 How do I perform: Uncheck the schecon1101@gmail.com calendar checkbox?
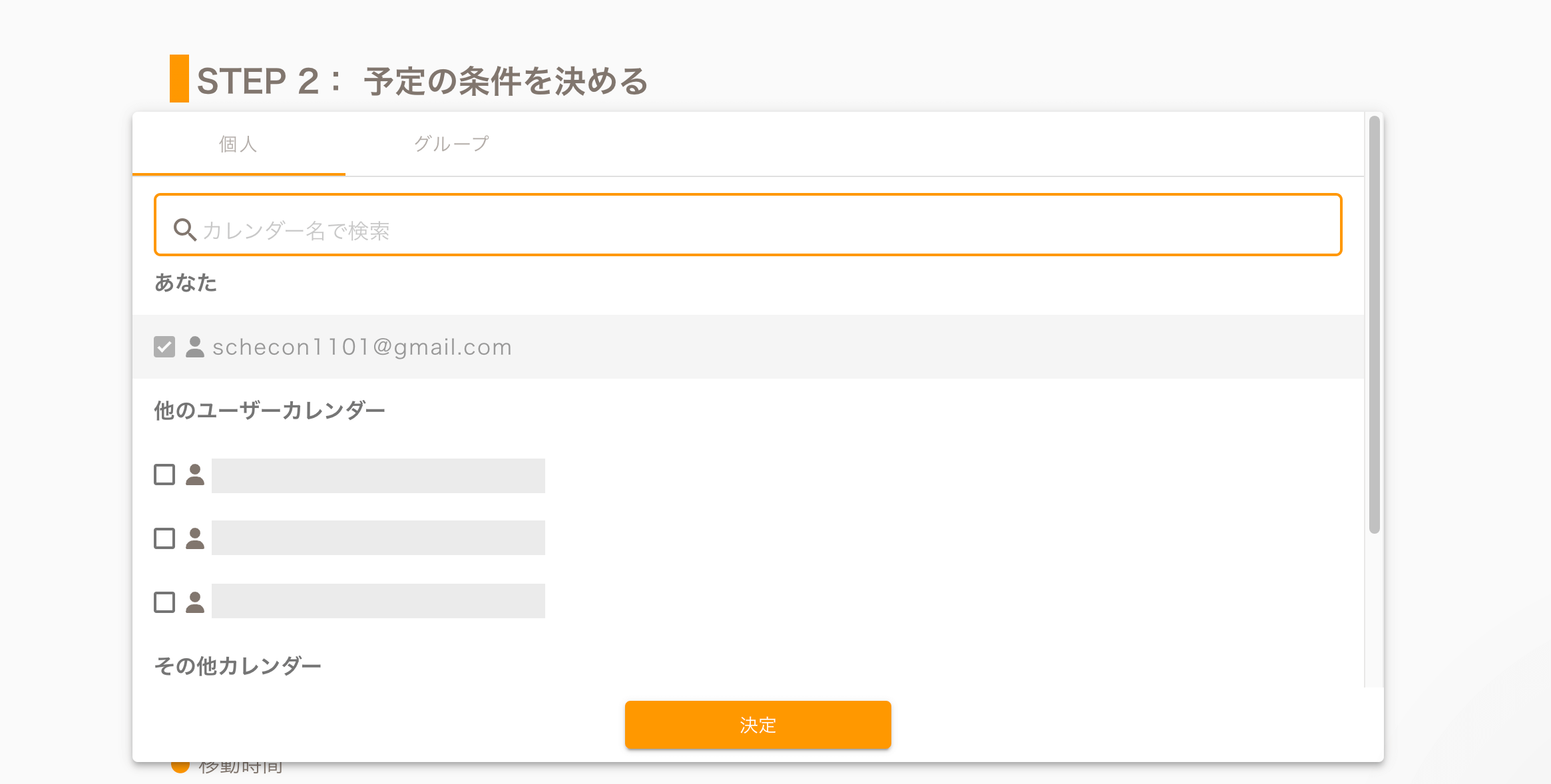pos(164,347)
